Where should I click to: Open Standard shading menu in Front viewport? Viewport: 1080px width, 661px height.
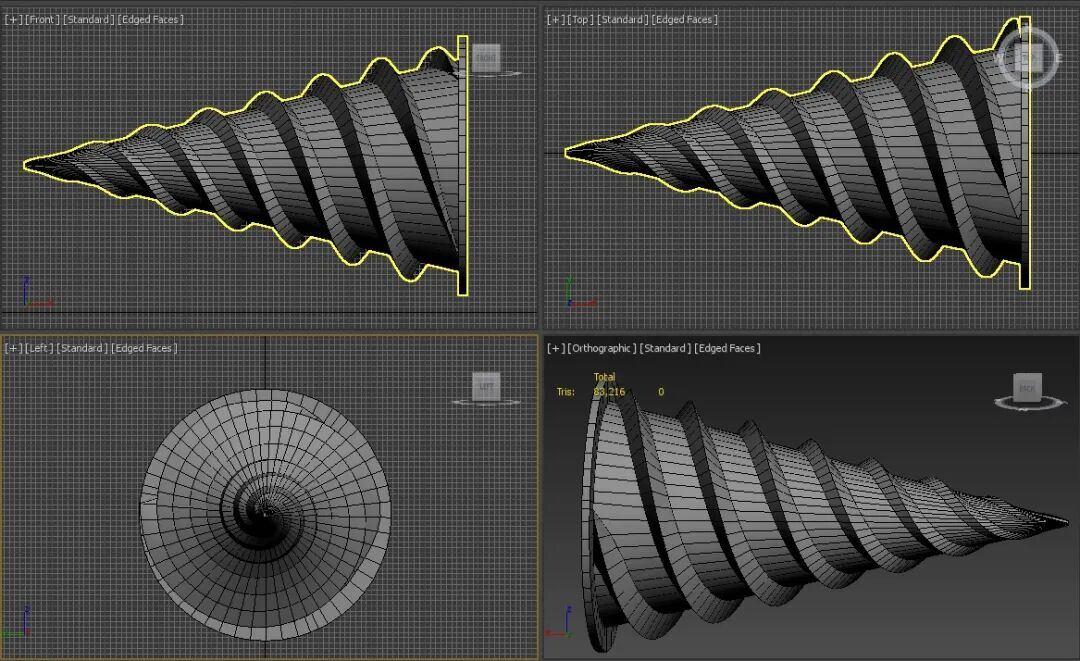pos(89,19)
